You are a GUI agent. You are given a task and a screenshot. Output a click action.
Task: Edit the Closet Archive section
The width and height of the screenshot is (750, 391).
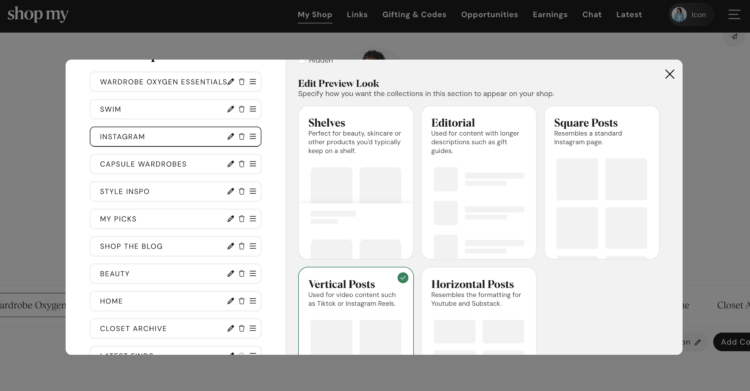pos(231,328)
